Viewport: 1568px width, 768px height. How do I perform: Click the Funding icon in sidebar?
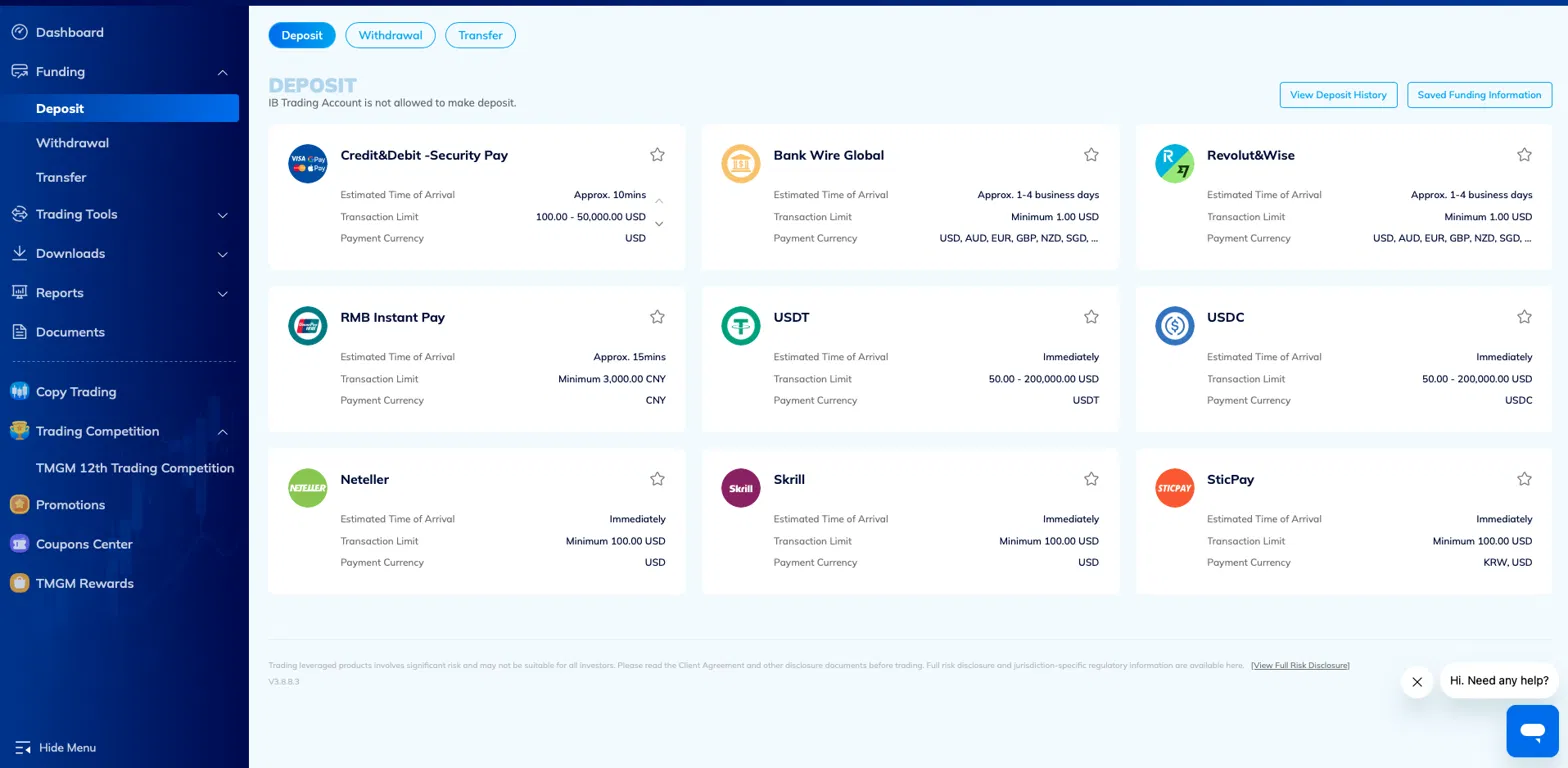click(x=19, y=72)
